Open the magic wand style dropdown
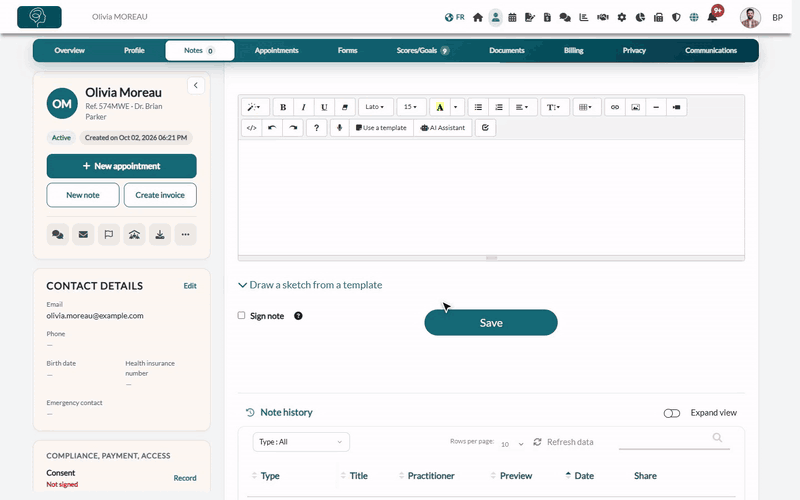Image resolution: width=800 pixels, height=500 pixels. point(255,107)
